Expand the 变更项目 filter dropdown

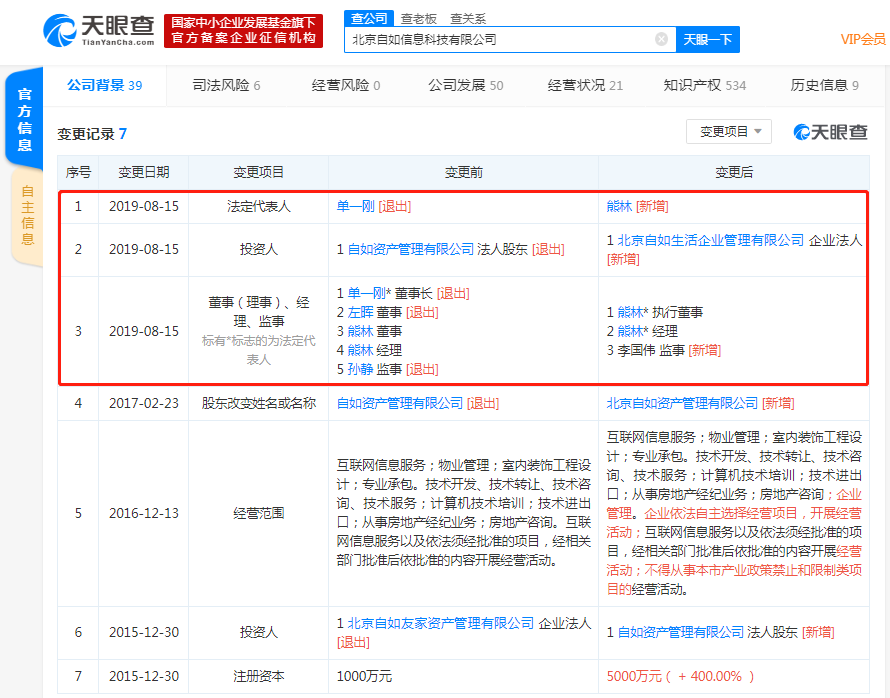(729, 132)
